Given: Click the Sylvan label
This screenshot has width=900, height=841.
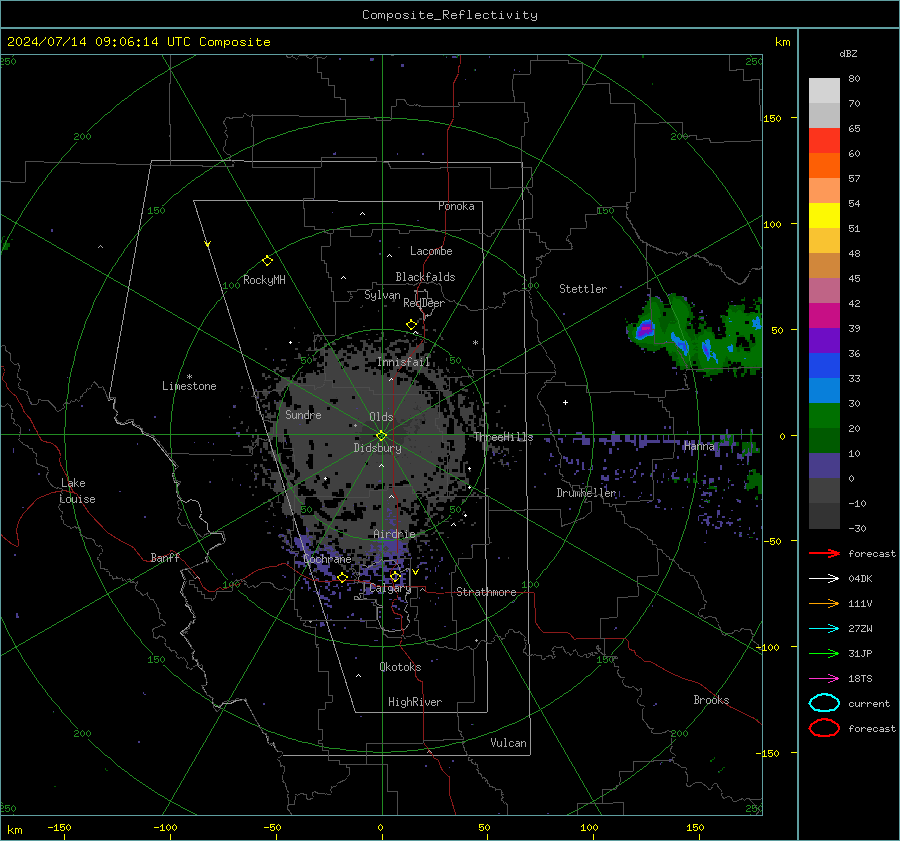Looking at the screenshot, I should coord(382,295).
